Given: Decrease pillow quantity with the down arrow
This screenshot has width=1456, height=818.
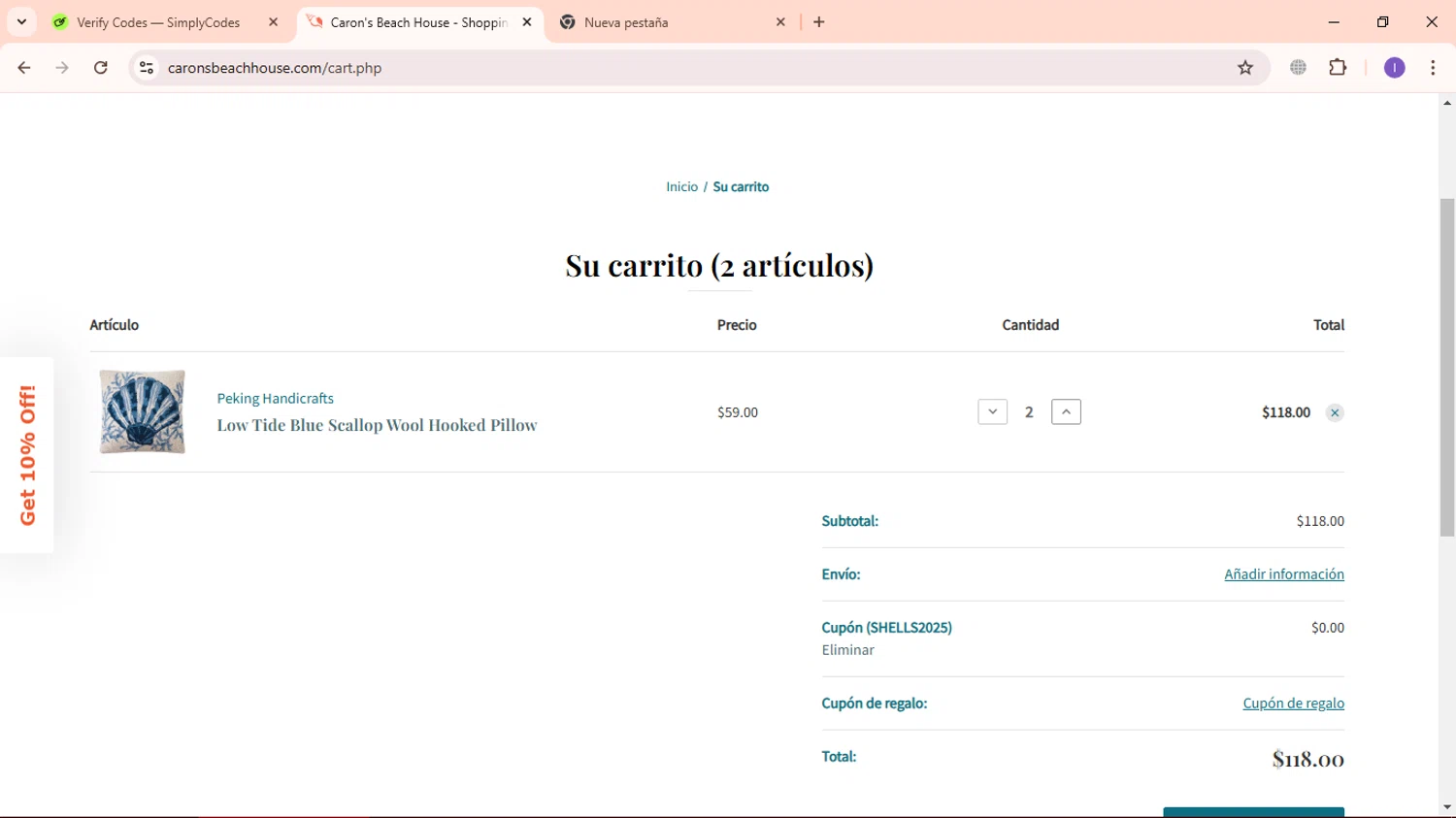Looking at the screenshot, I should (x=992, y=412).
